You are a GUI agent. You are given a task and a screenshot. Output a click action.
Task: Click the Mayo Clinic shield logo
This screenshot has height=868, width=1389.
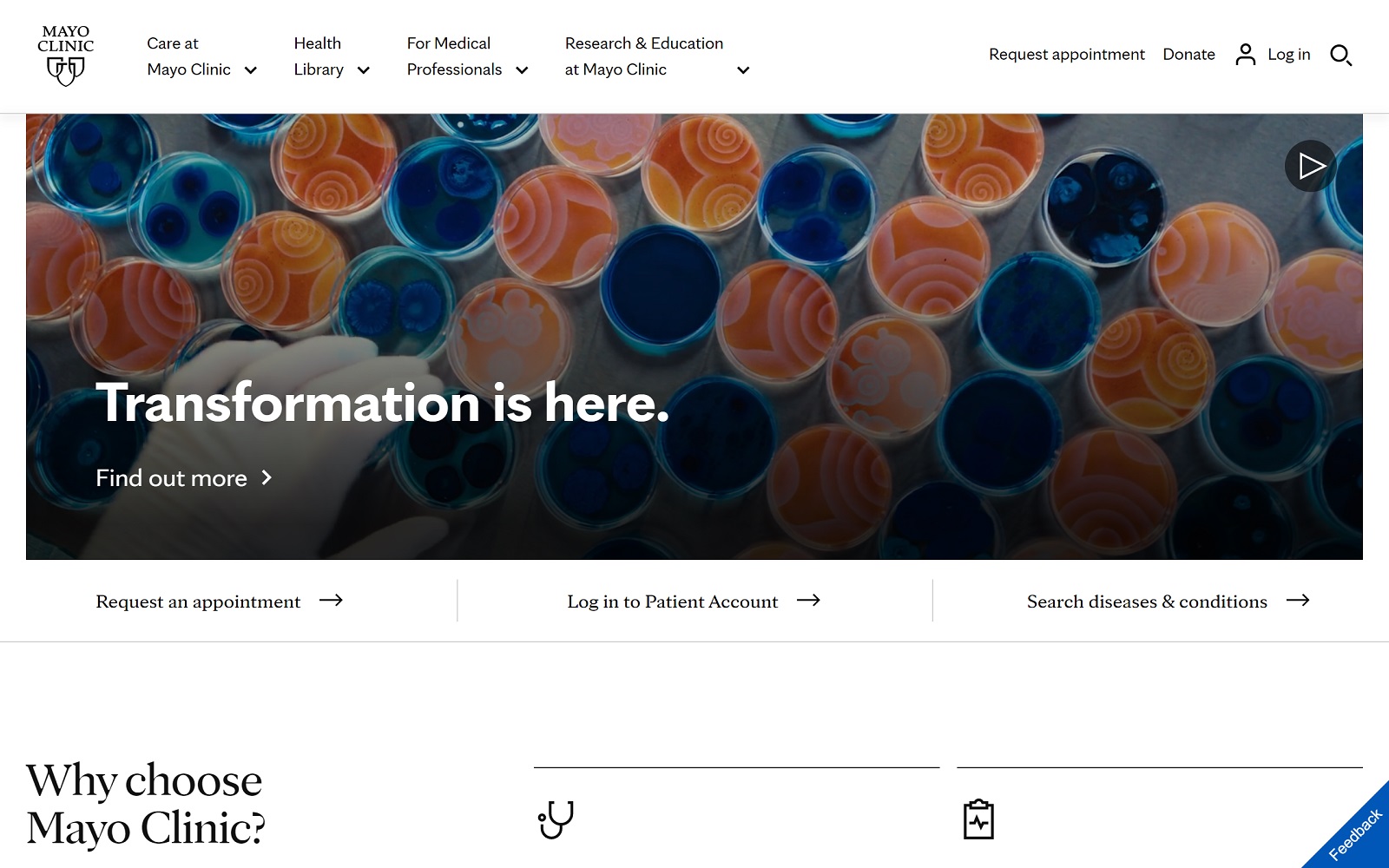66,56
